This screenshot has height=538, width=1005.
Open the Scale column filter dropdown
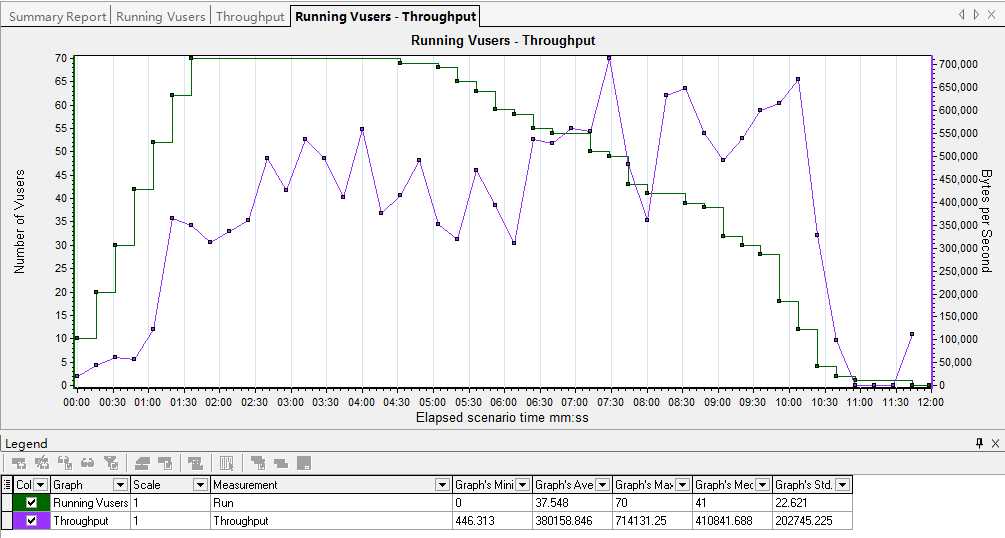pyautogui.click(x=201, y=485)
